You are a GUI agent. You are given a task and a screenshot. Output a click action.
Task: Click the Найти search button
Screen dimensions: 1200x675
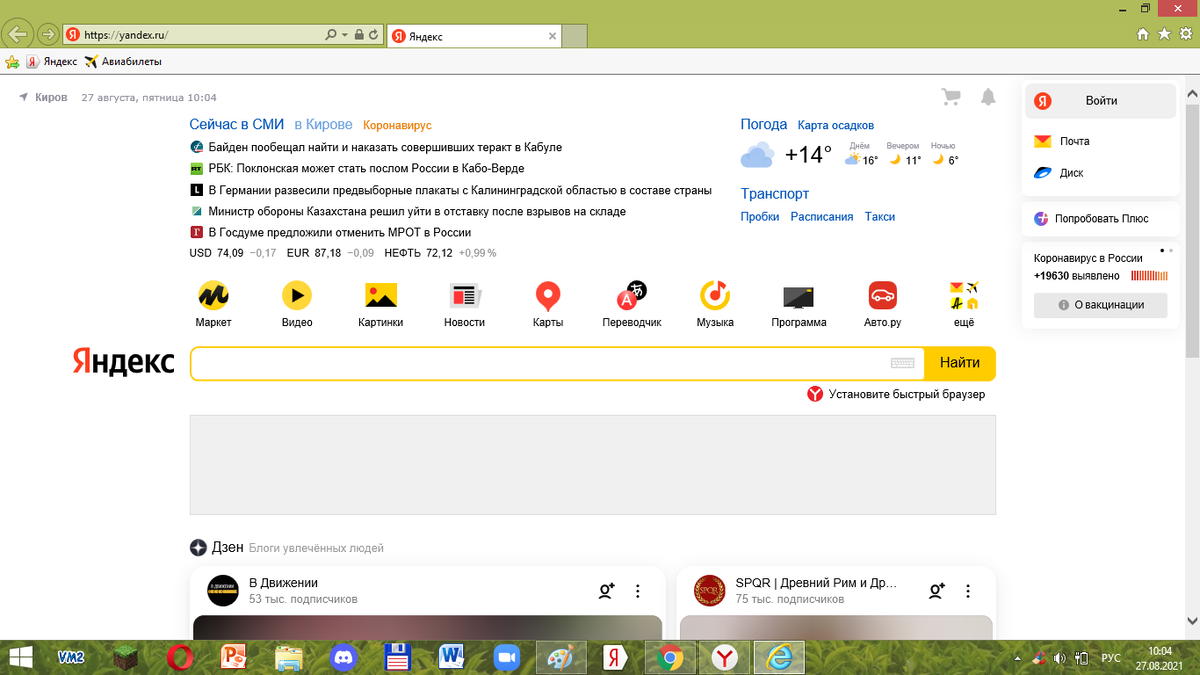pos(959,363)
